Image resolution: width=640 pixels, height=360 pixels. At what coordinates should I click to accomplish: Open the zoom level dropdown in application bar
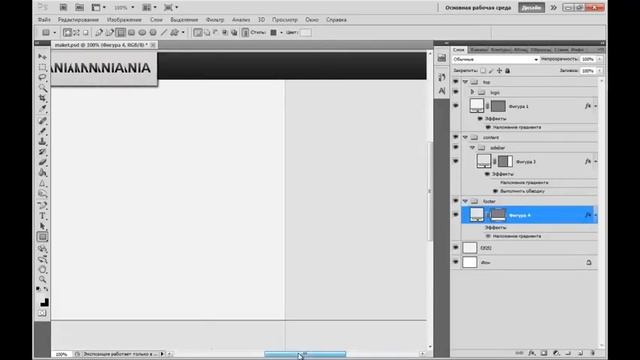click(123, 7)
